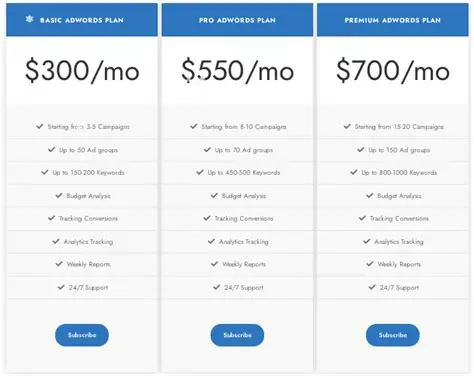Click checkmark beside Up to 70 Ad groups
This screenshot has height=376, width=474.
pyautogui.click(x=207, y=149)
